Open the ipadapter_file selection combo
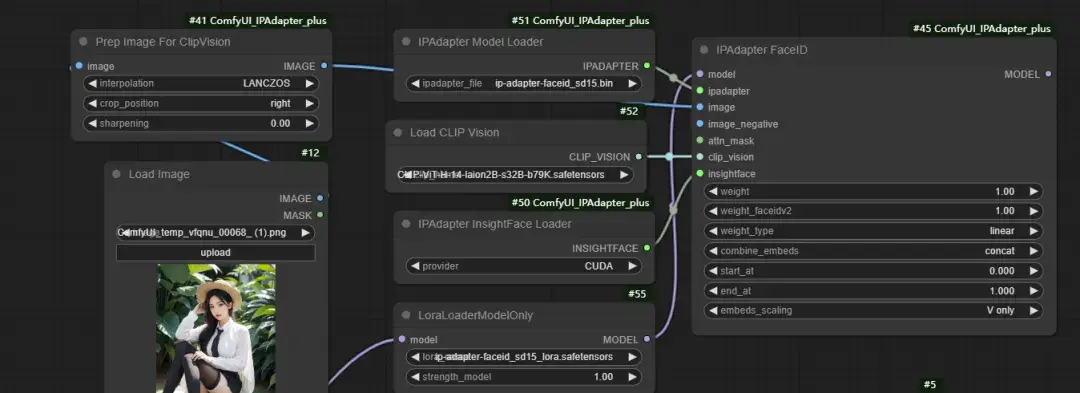 click(x=524, y=84)
